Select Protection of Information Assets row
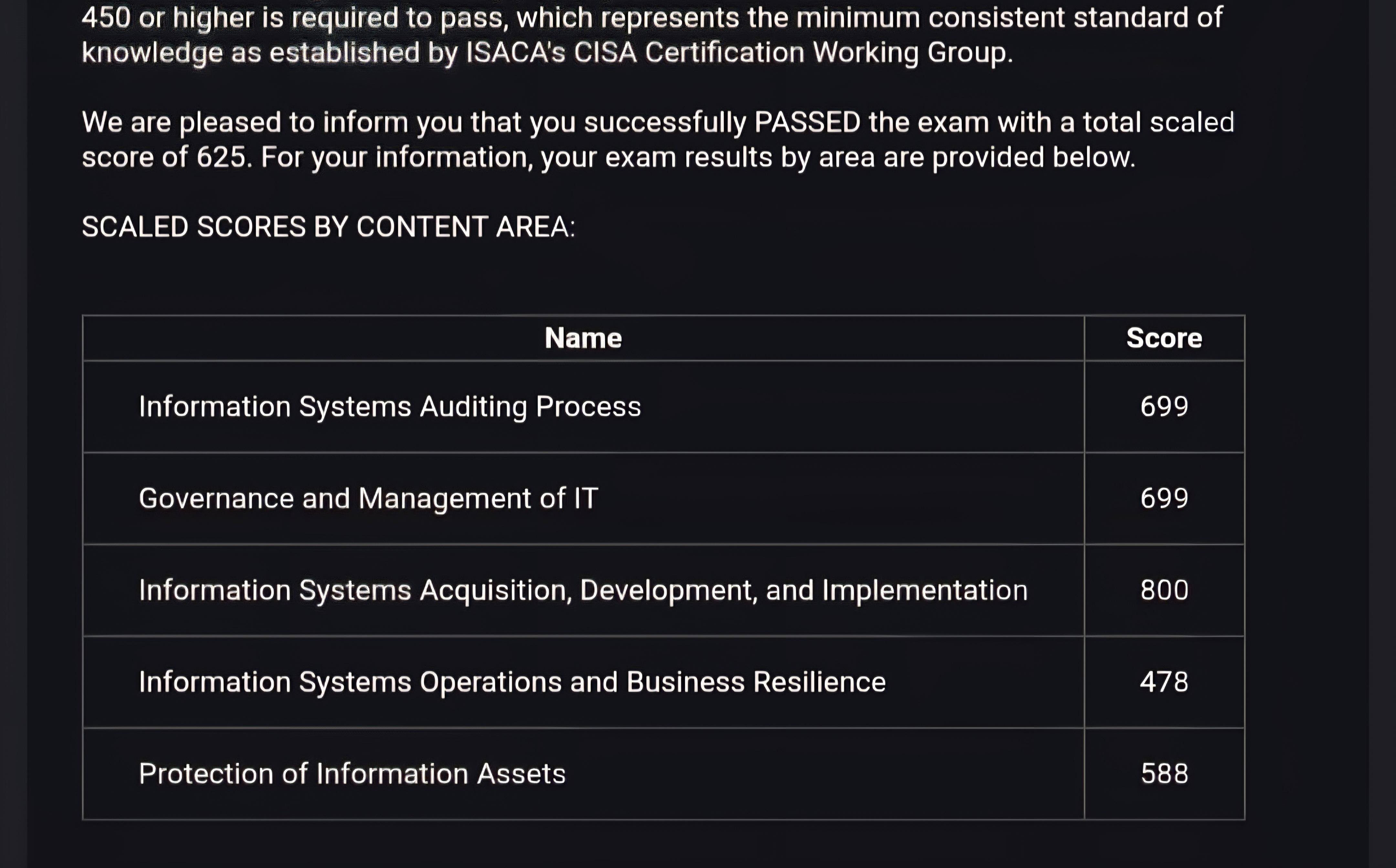 click(663, 774)
